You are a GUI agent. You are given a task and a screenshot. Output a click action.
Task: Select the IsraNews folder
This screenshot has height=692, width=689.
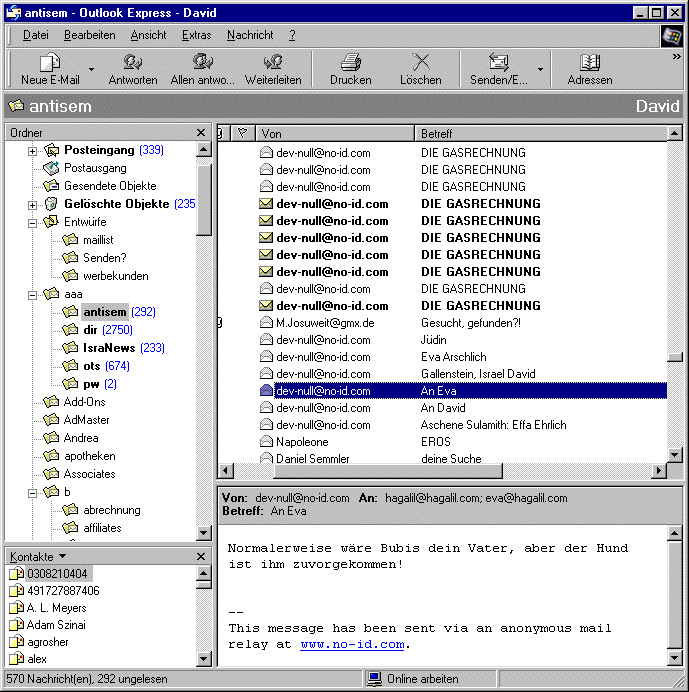pyautogui.click(x=110, y=348)
